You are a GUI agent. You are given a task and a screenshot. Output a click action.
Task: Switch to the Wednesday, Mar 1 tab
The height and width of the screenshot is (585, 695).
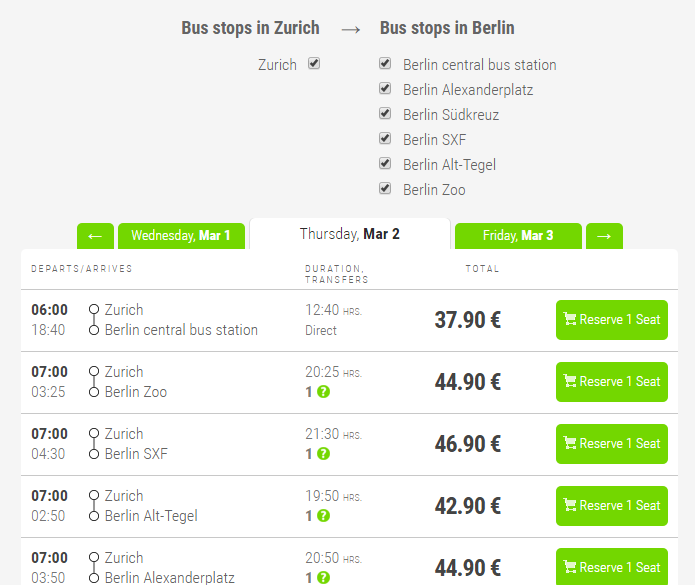181,236
